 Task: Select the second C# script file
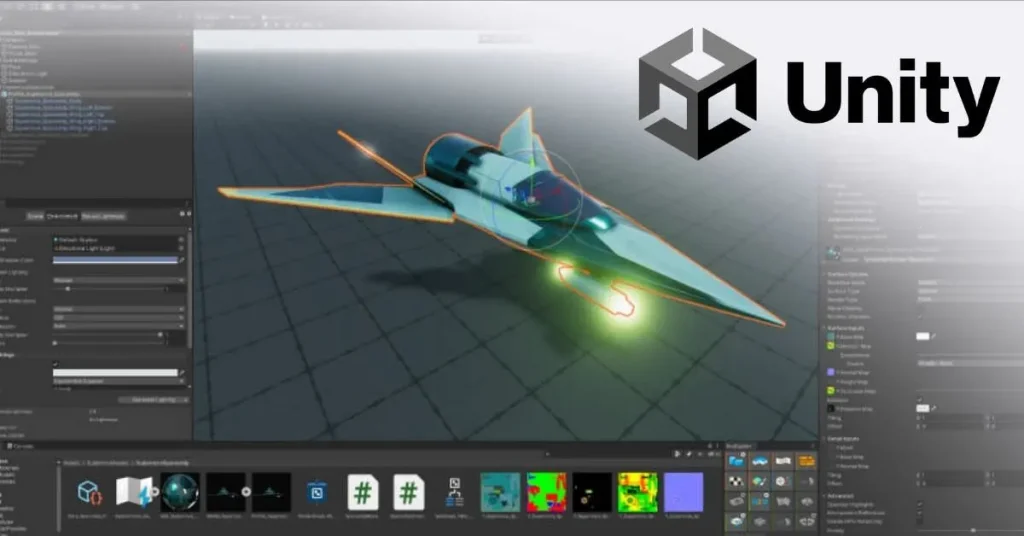tap(408, 492)
